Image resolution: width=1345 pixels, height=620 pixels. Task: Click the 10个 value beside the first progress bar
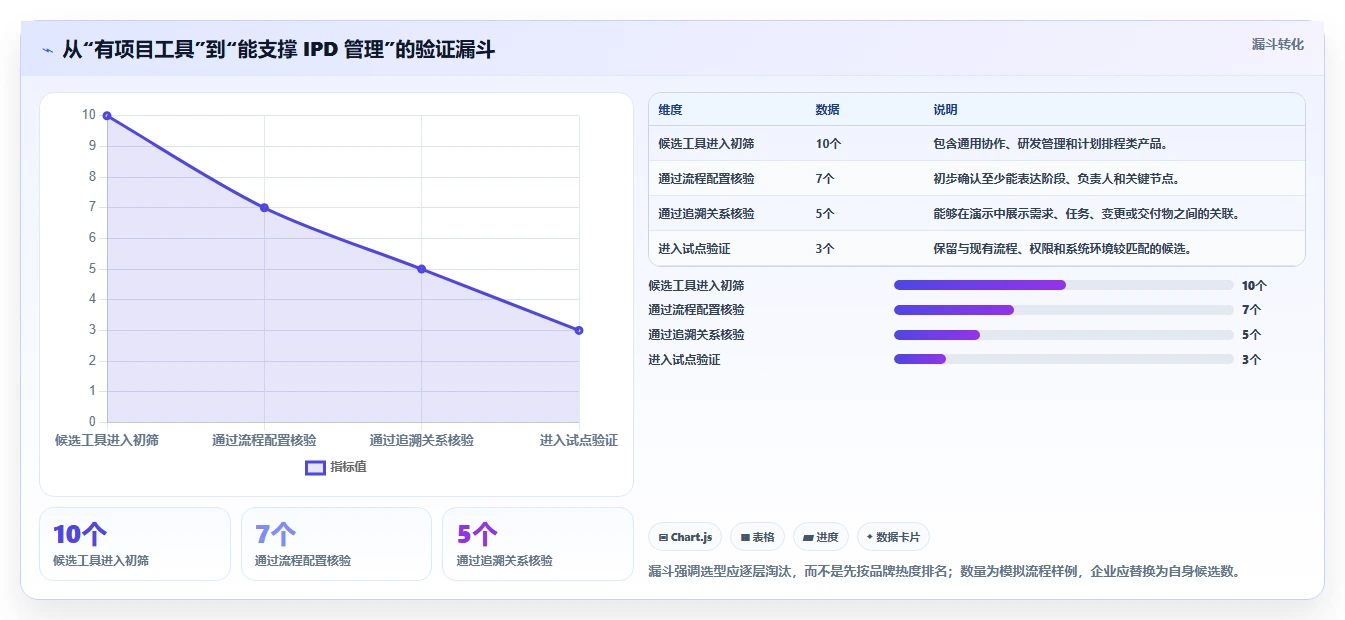click(1254, 286)
